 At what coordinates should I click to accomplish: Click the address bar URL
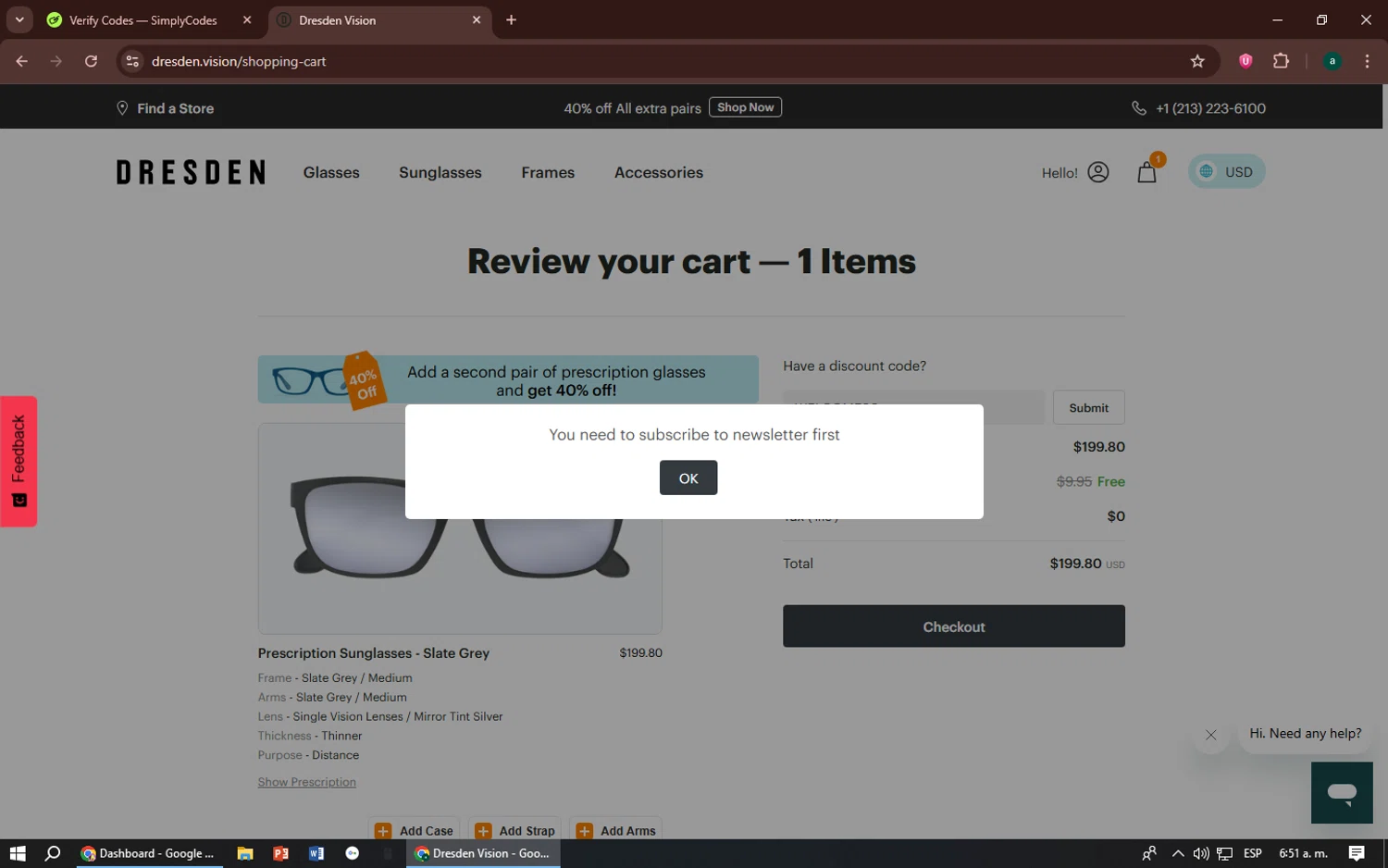click(x=239, y=61)
